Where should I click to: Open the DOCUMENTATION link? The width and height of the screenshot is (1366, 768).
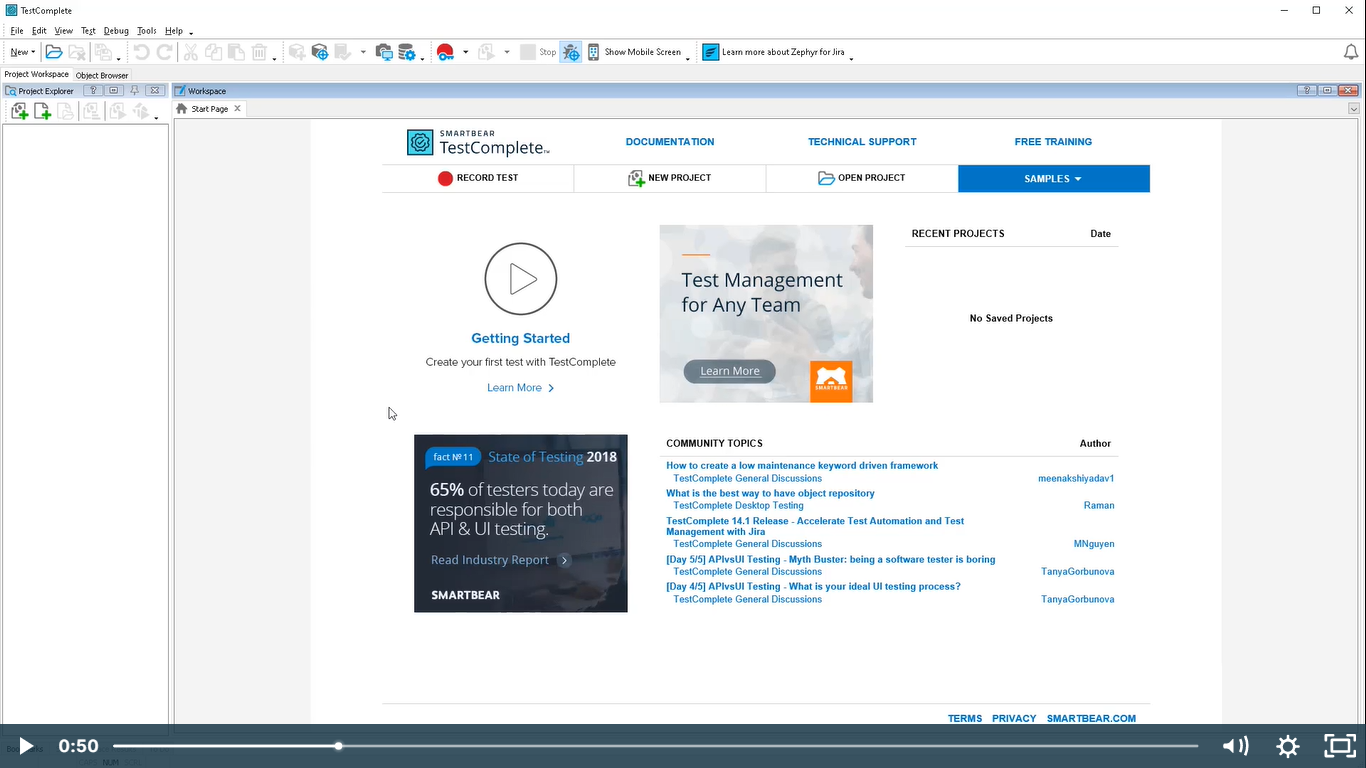[670, 142]
